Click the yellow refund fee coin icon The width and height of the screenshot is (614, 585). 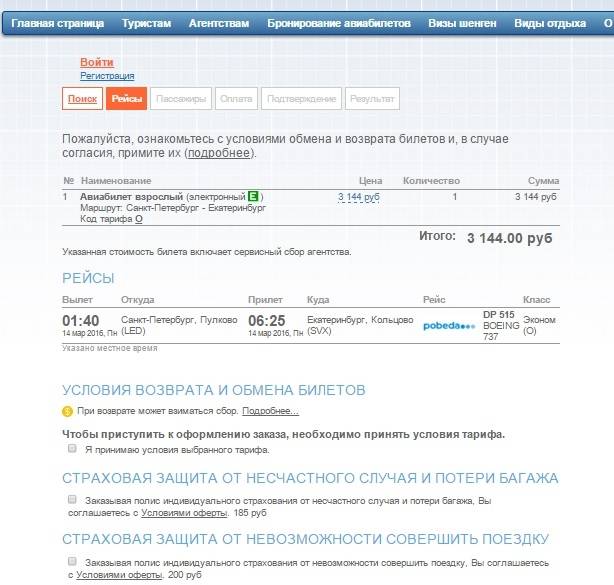click(67, 412)
